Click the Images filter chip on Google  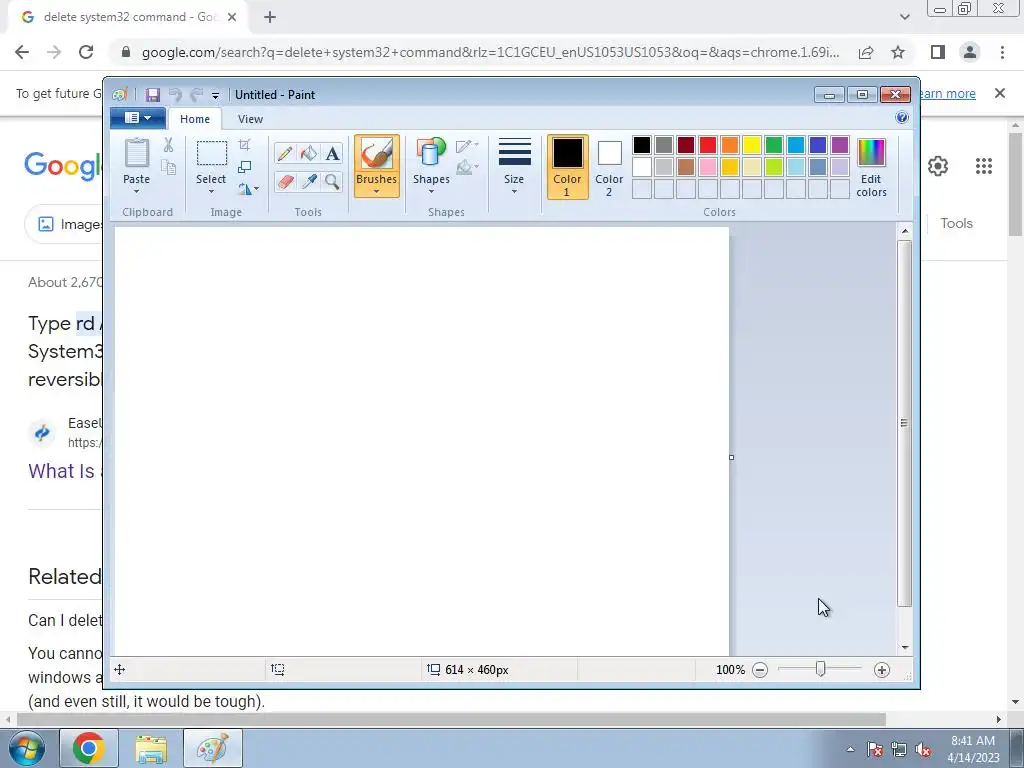pyautogui.click(x=69, y=224)
